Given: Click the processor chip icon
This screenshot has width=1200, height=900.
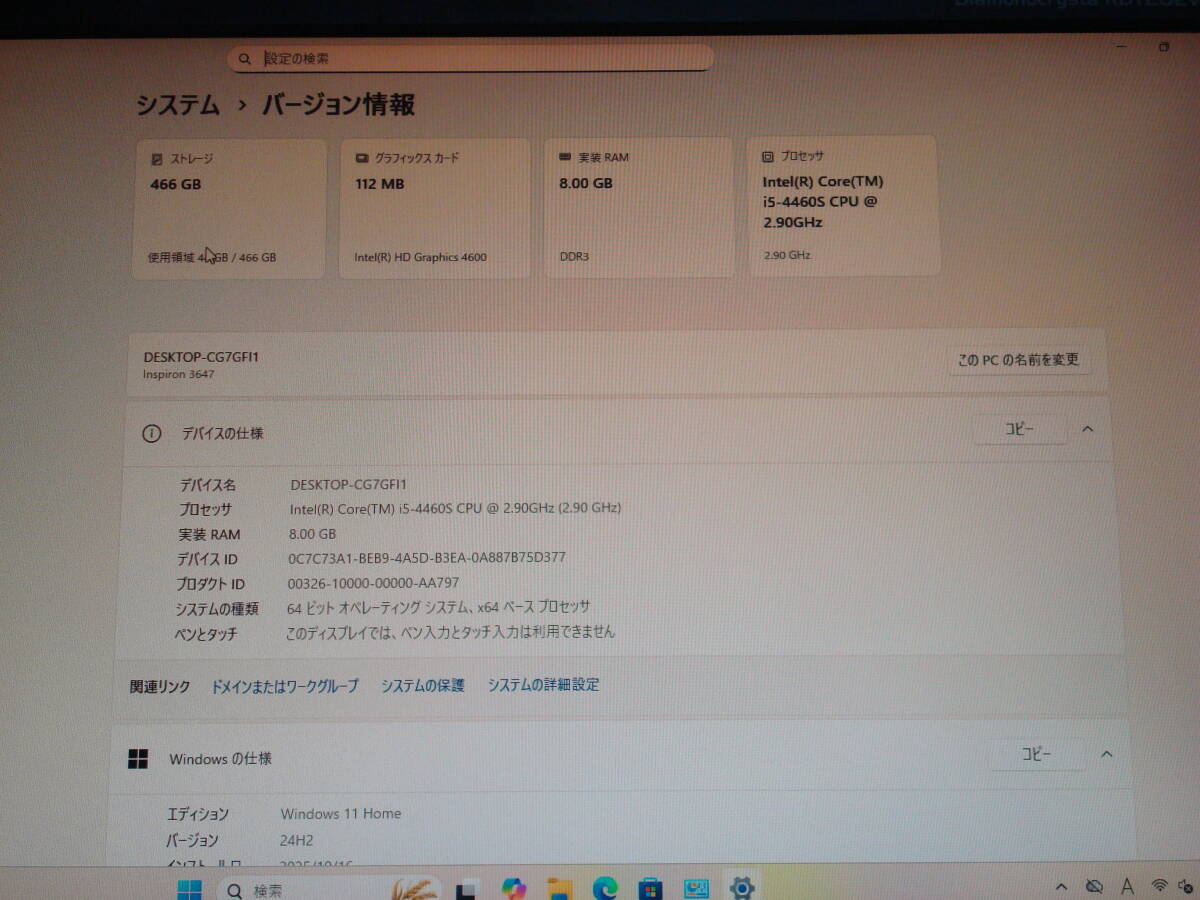Looking at the screenshot, I should pyautogui.click(x=768, y=156).
